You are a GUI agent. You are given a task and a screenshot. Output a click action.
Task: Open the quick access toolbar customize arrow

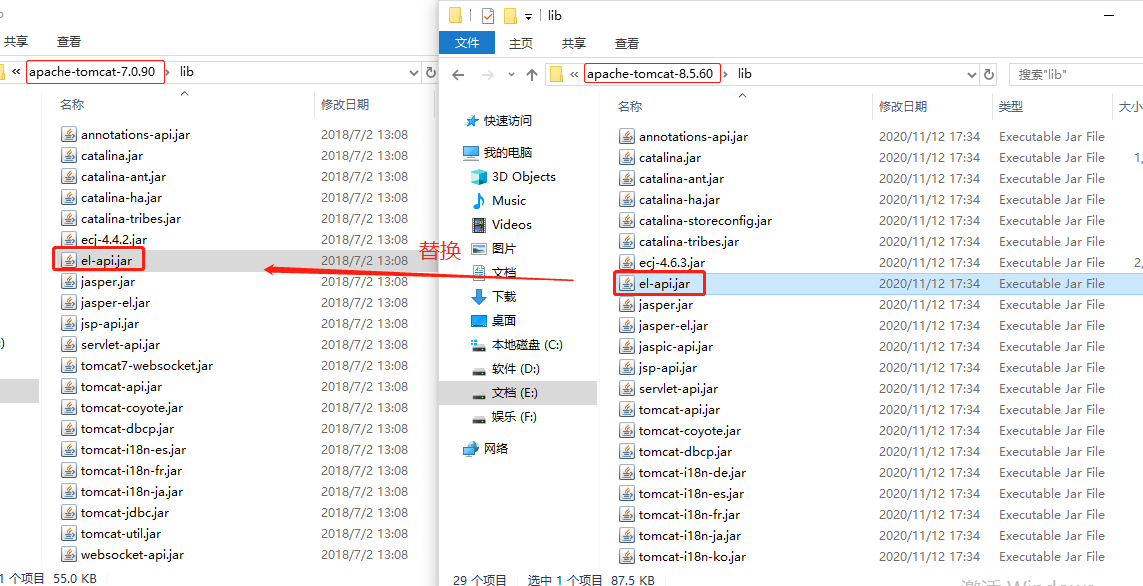click(528, 16)
